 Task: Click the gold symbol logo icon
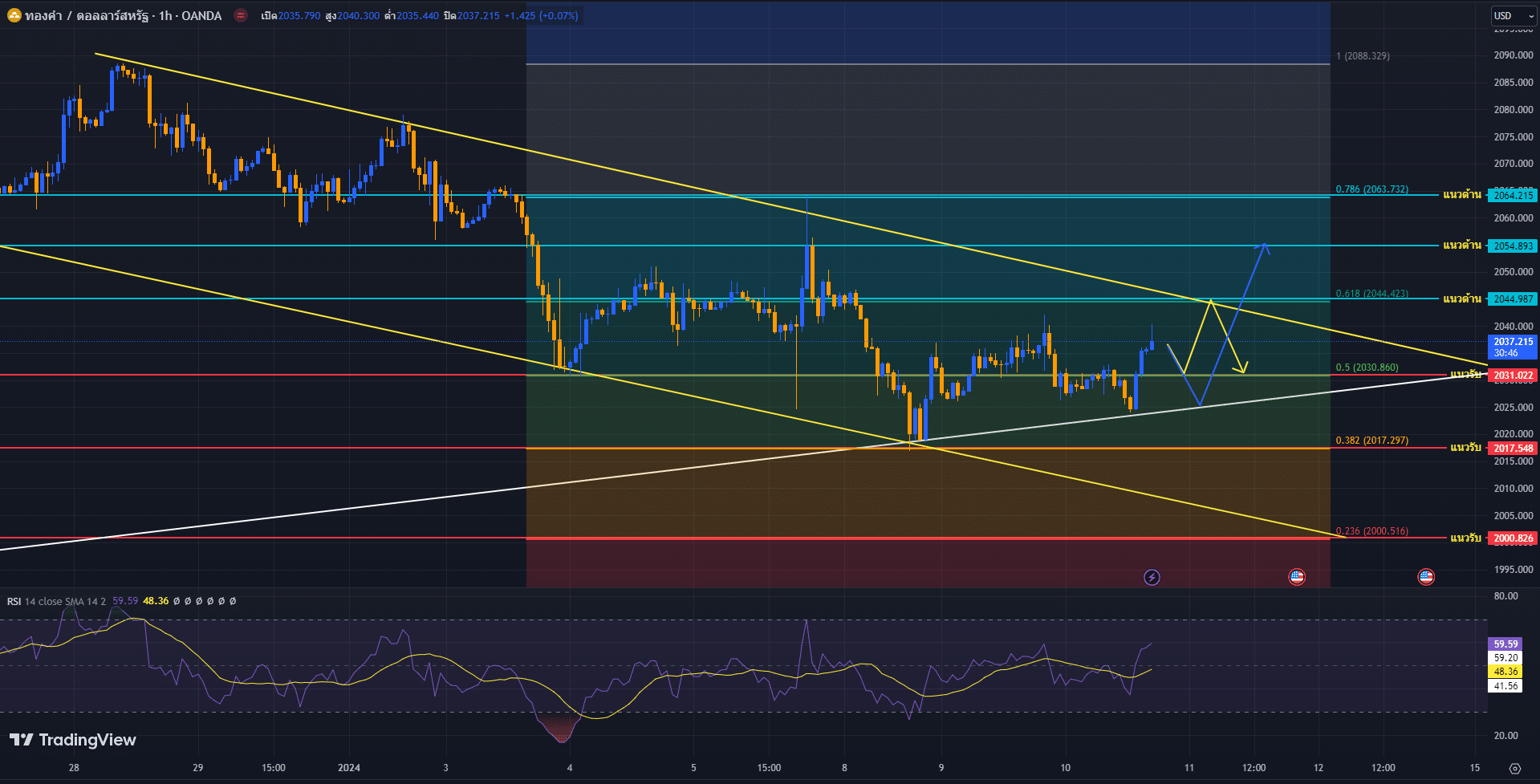(x=14, y=15)
